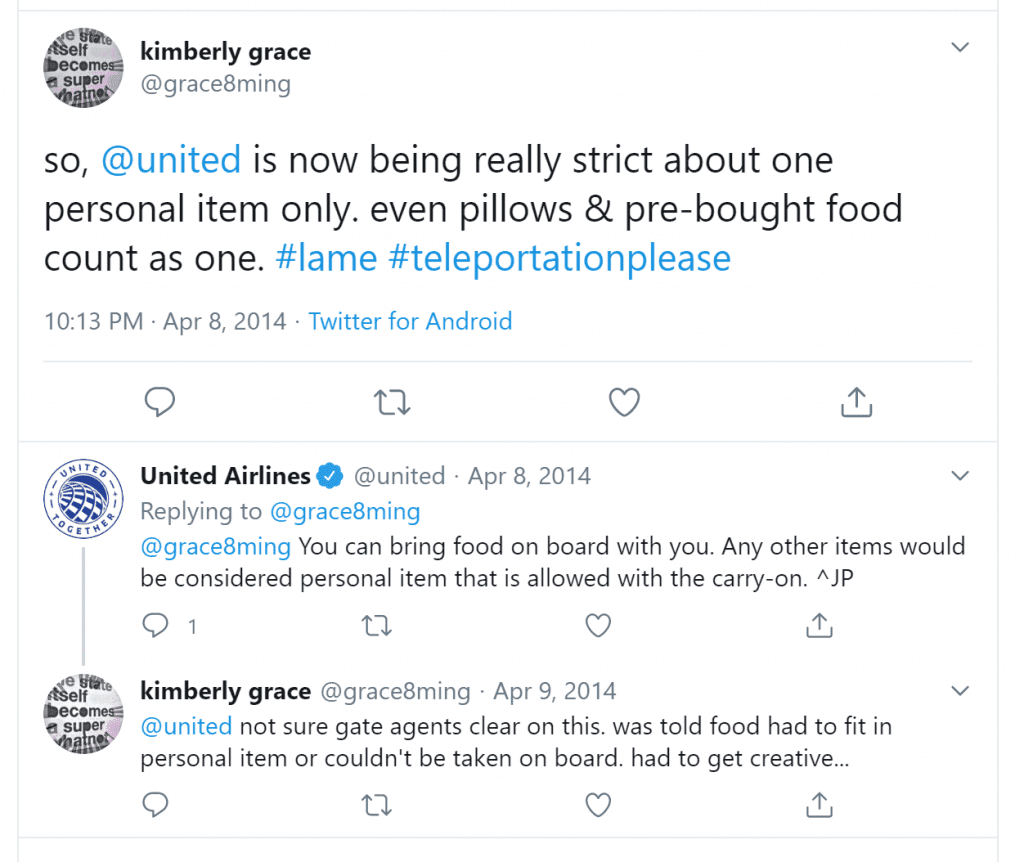
Task: Open the Twitter for Android link
Action: (x=410, y=321)
